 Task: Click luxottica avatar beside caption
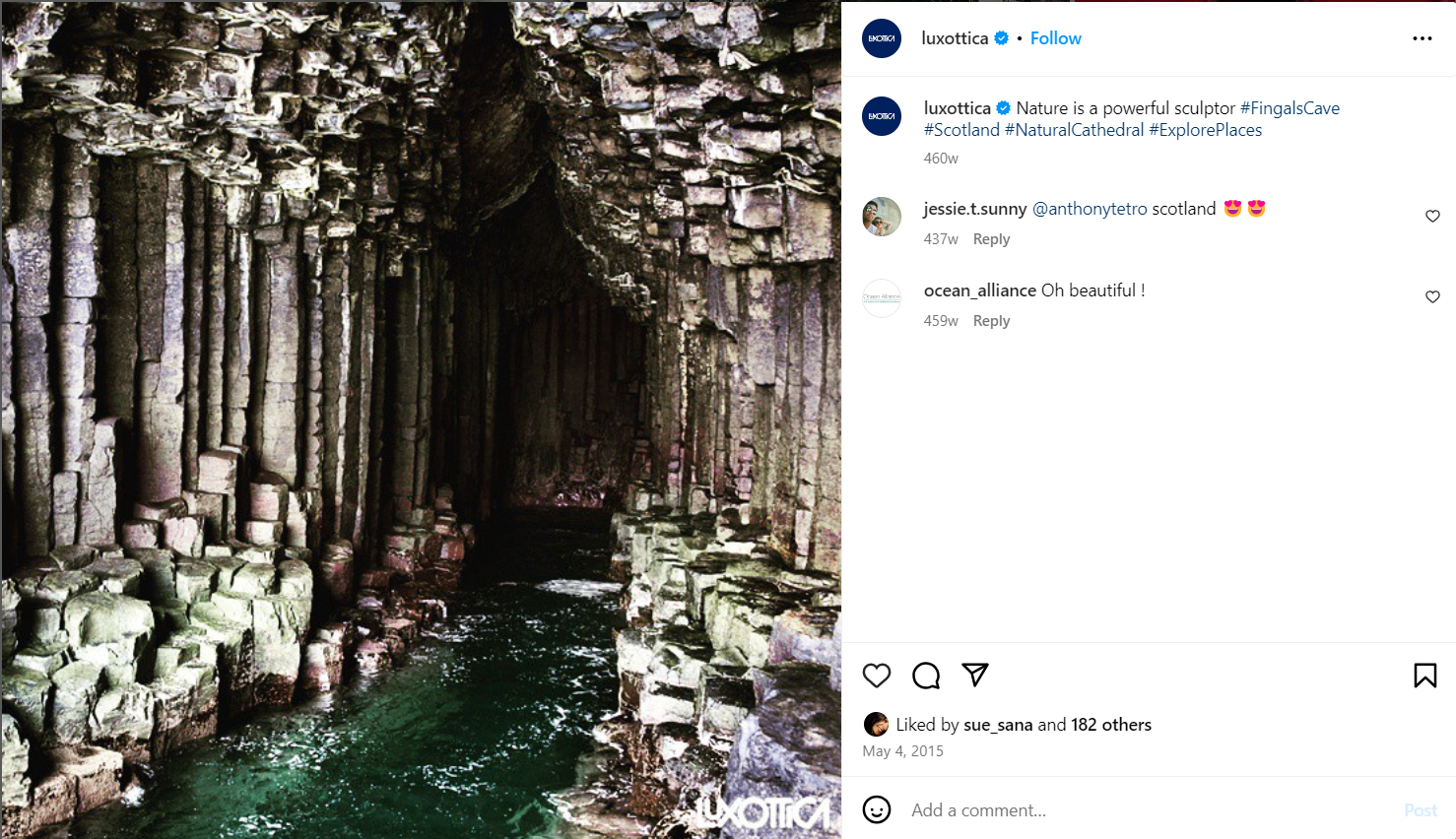tap(882, 116)
